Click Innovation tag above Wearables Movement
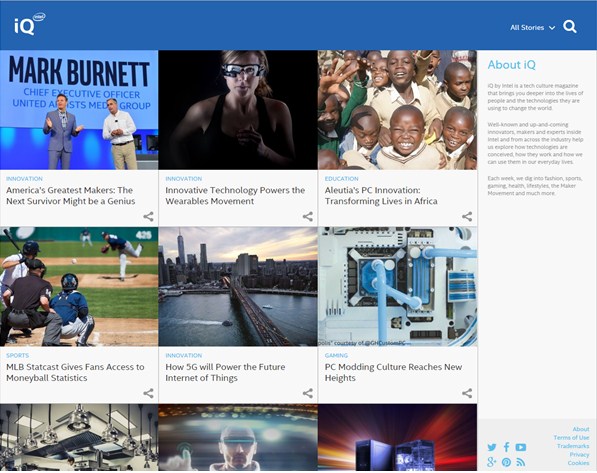The height and width of the screenshot is (473, 597). (x=184, y=179)
